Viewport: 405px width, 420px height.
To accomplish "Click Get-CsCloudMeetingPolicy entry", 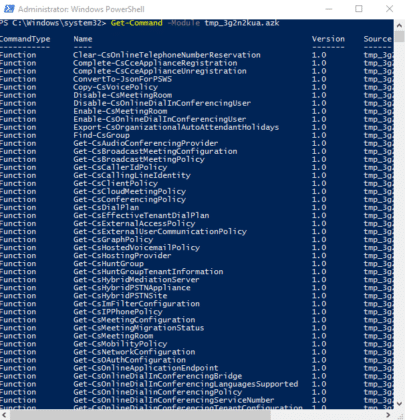I will click(x=129, y=191).
